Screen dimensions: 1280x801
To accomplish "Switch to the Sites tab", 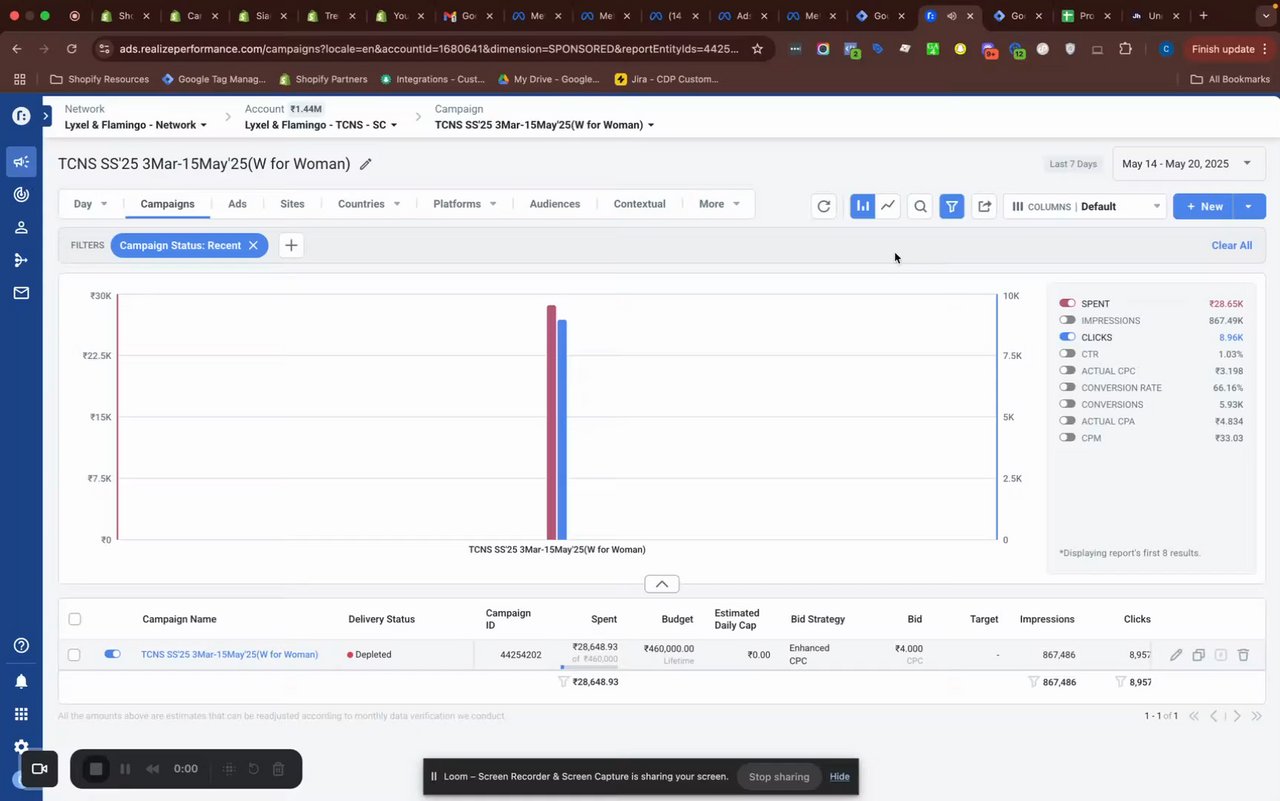I will click(292, 204).
